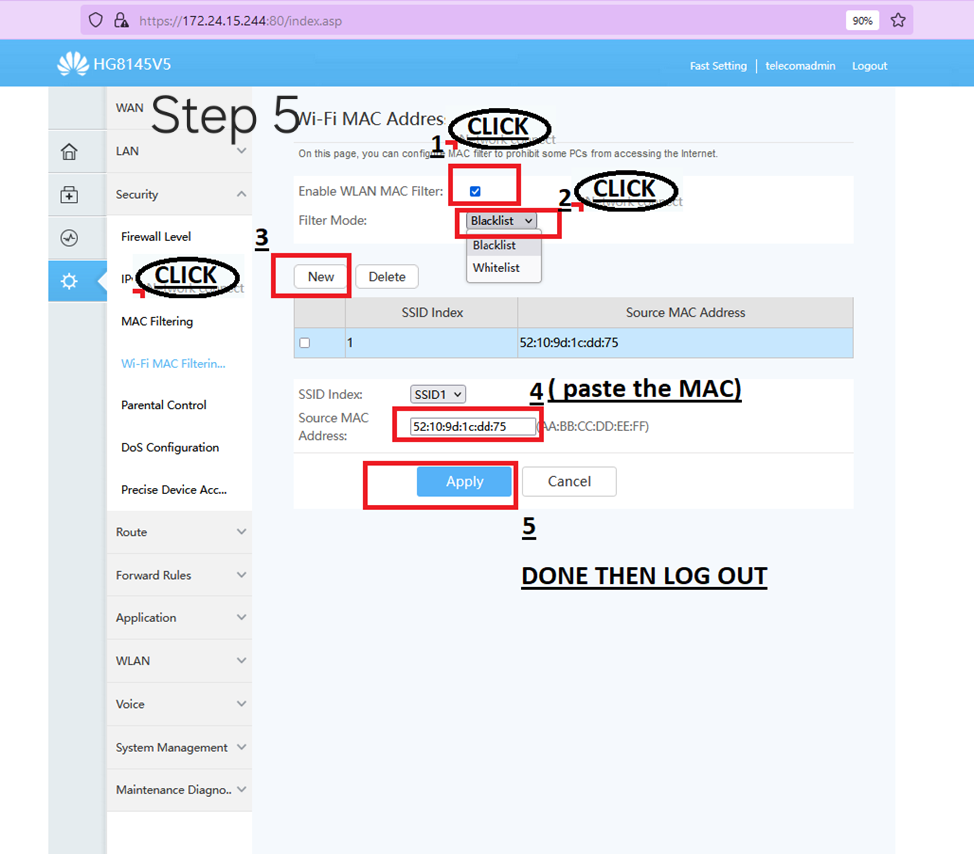Viewport: 974px width, 854px height.
Task: Click the SSID Index column header
Action: tap(432, 312)
